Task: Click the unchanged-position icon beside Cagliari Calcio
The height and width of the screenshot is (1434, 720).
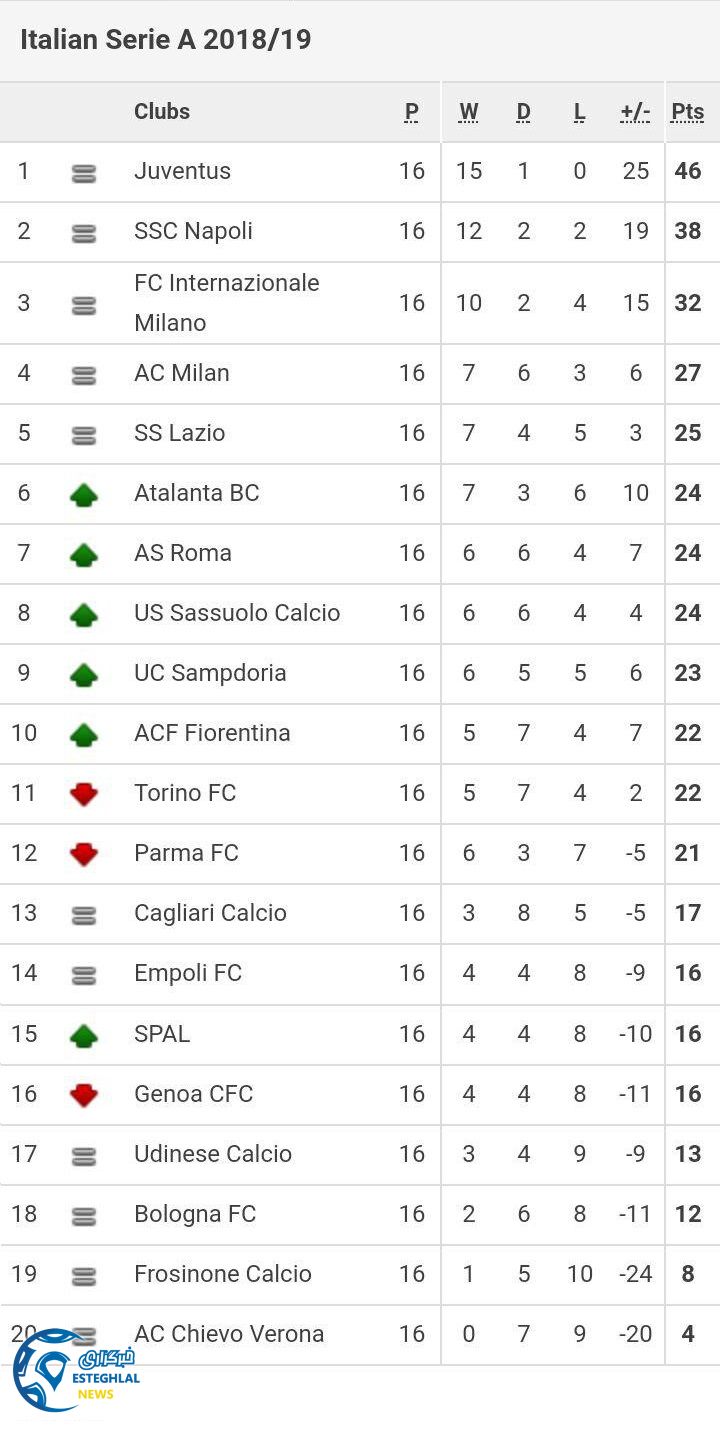Action: pyautogui.click(x=84, y=914)
